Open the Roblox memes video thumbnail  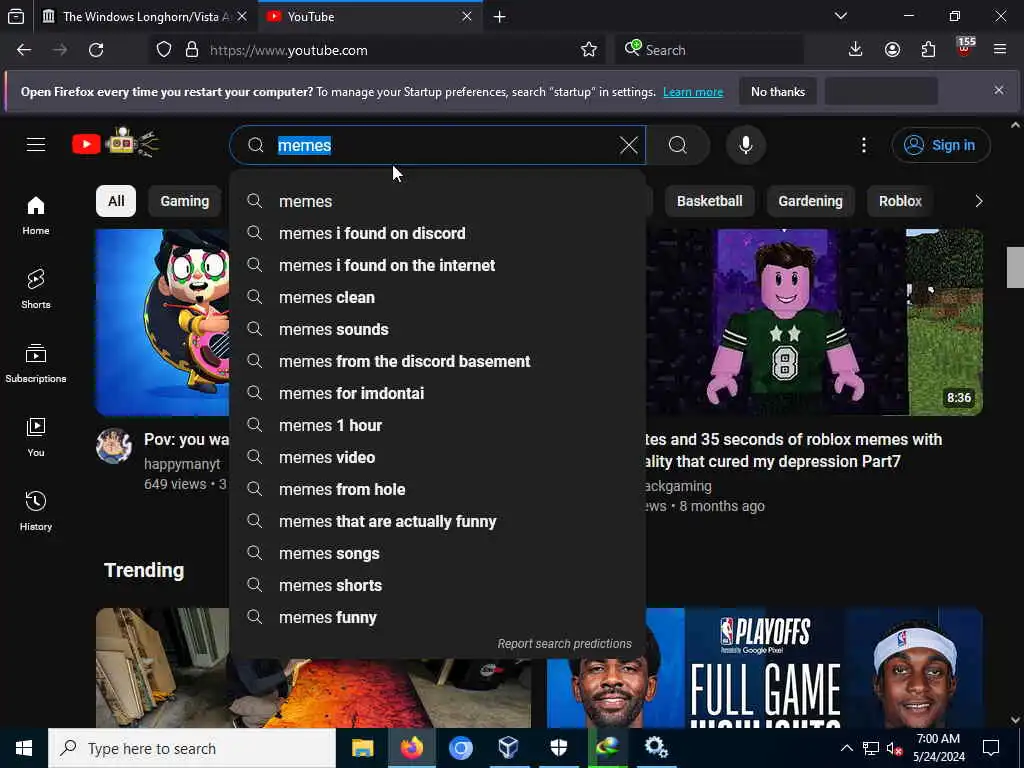click(x=814, y=322)
